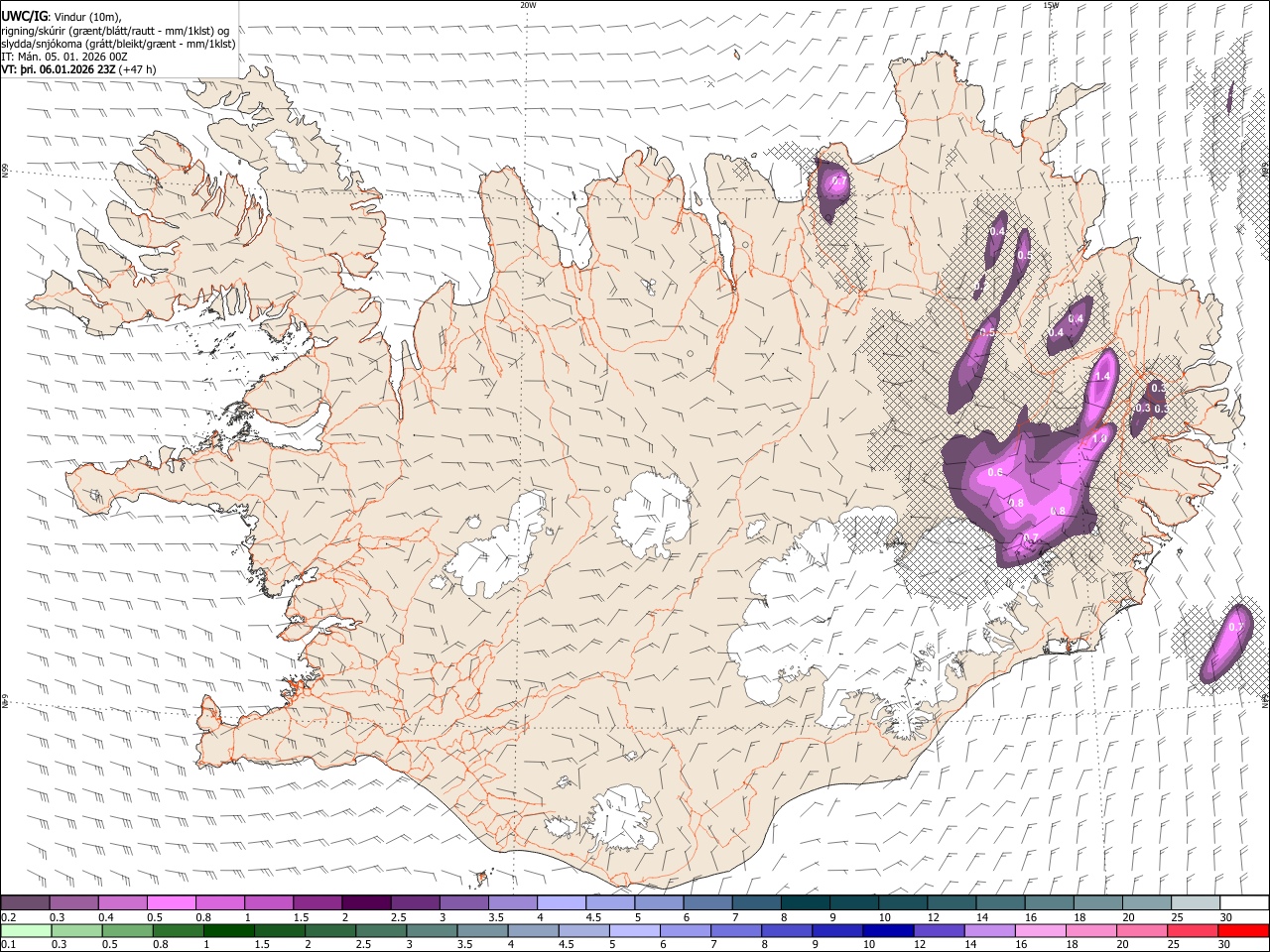1270x952 pixels.
Task: Click the 'slydda/snjókoma' legend description line
Action: tap(119, 45)
